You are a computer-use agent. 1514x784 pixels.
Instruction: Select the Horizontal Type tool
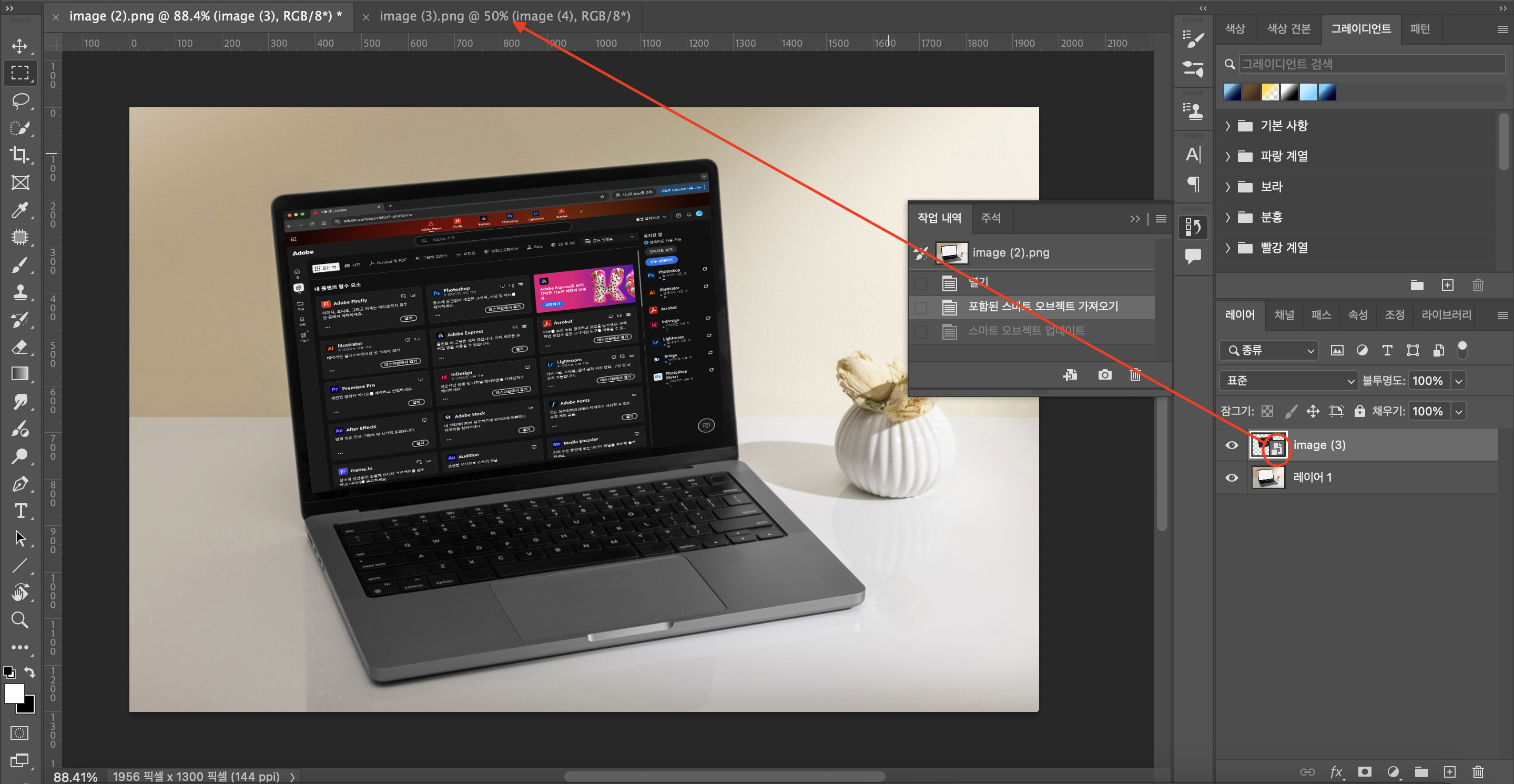pyautogui.click(x=19, y=510)
